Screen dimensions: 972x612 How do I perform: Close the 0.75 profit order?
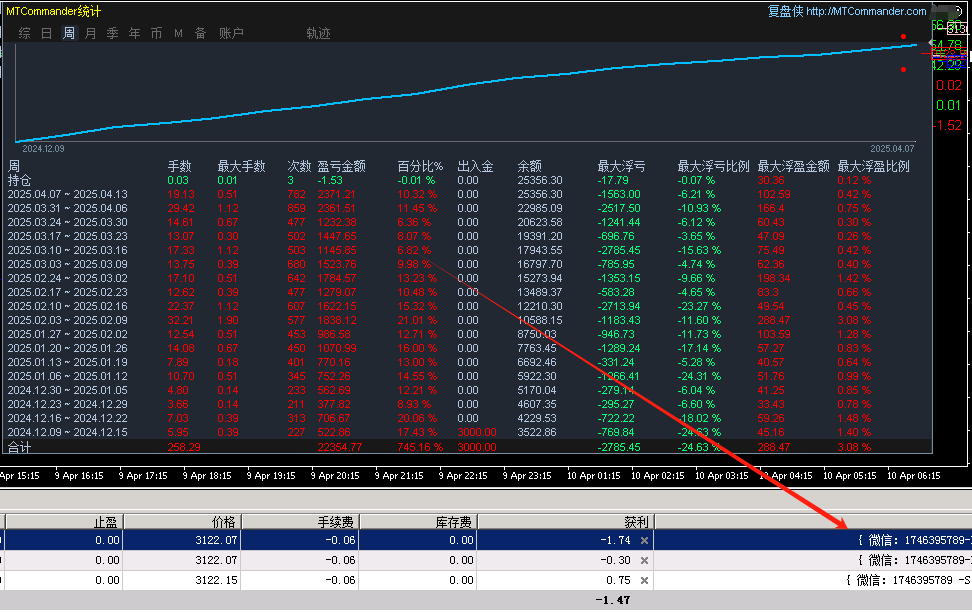pos(644,580)
